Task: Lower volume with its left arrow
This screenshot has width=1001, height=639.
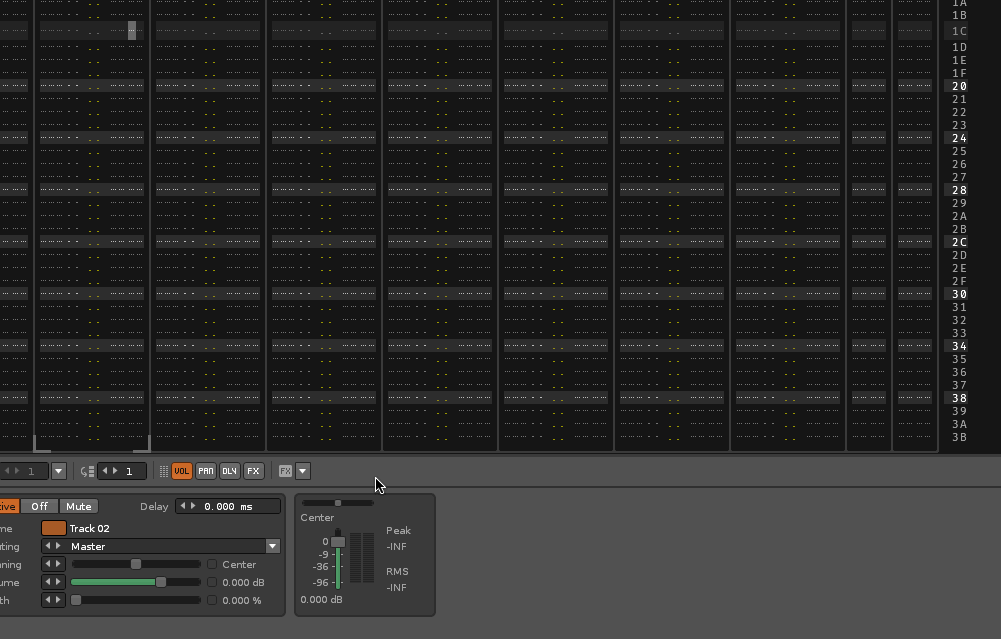Action: [x=48, y=582]
